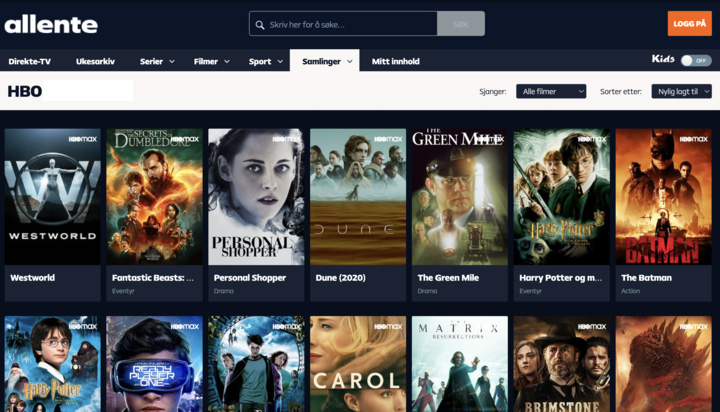Click The Batman title
Screen dimensions: 720x412
pyautogui.click(x=647, y=277)
